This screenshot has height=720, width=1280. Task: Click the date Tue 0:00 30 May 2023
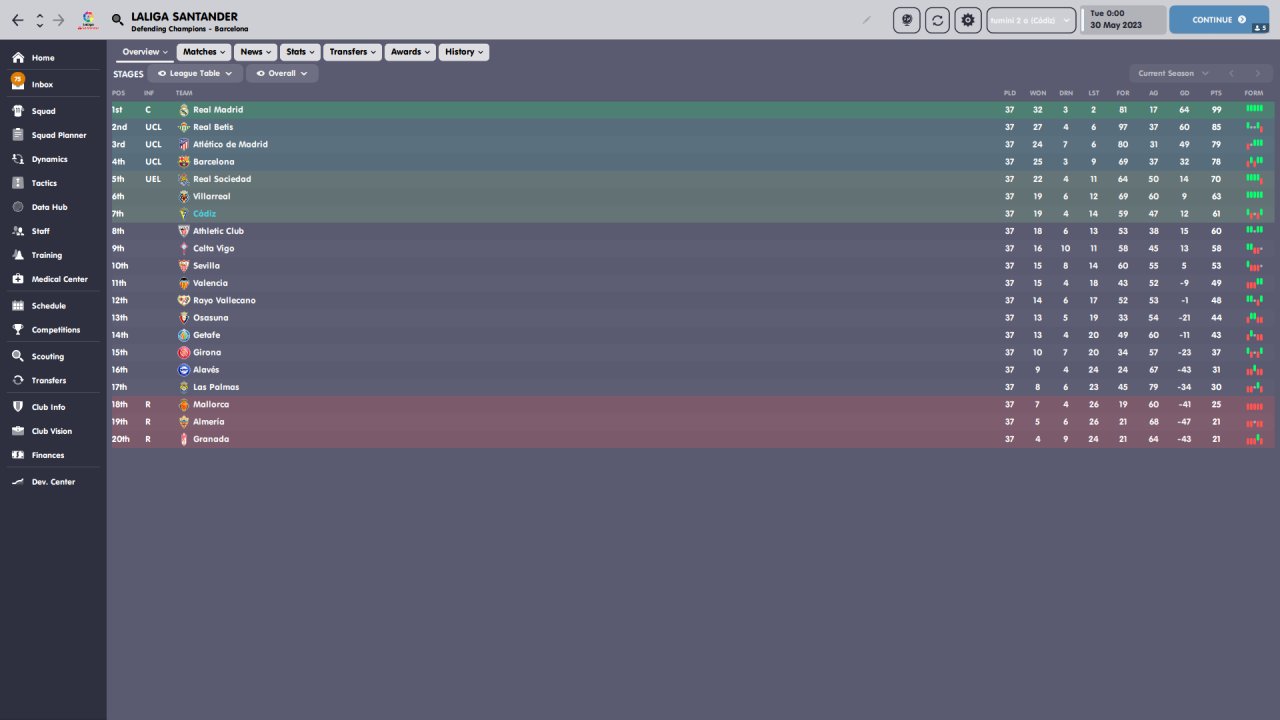1123,20
